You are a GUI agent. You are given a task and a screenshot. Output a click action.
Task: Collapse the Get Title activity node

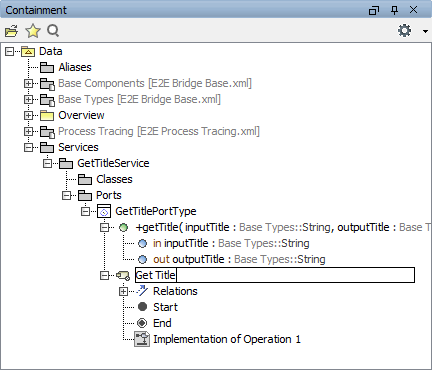click(105, 275)
